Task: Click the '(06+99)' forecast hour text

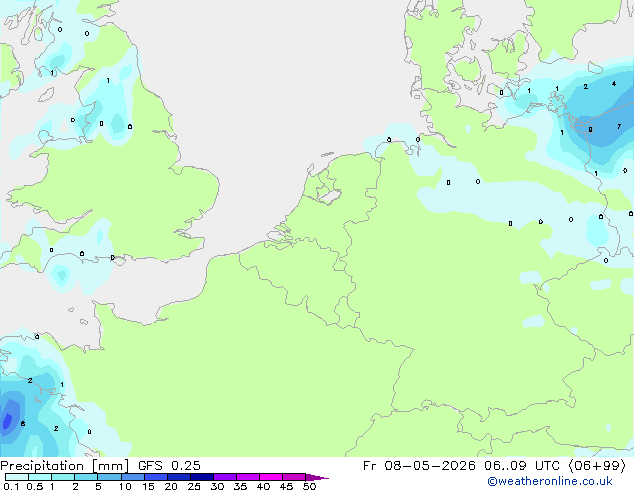Action: [597, 466]
